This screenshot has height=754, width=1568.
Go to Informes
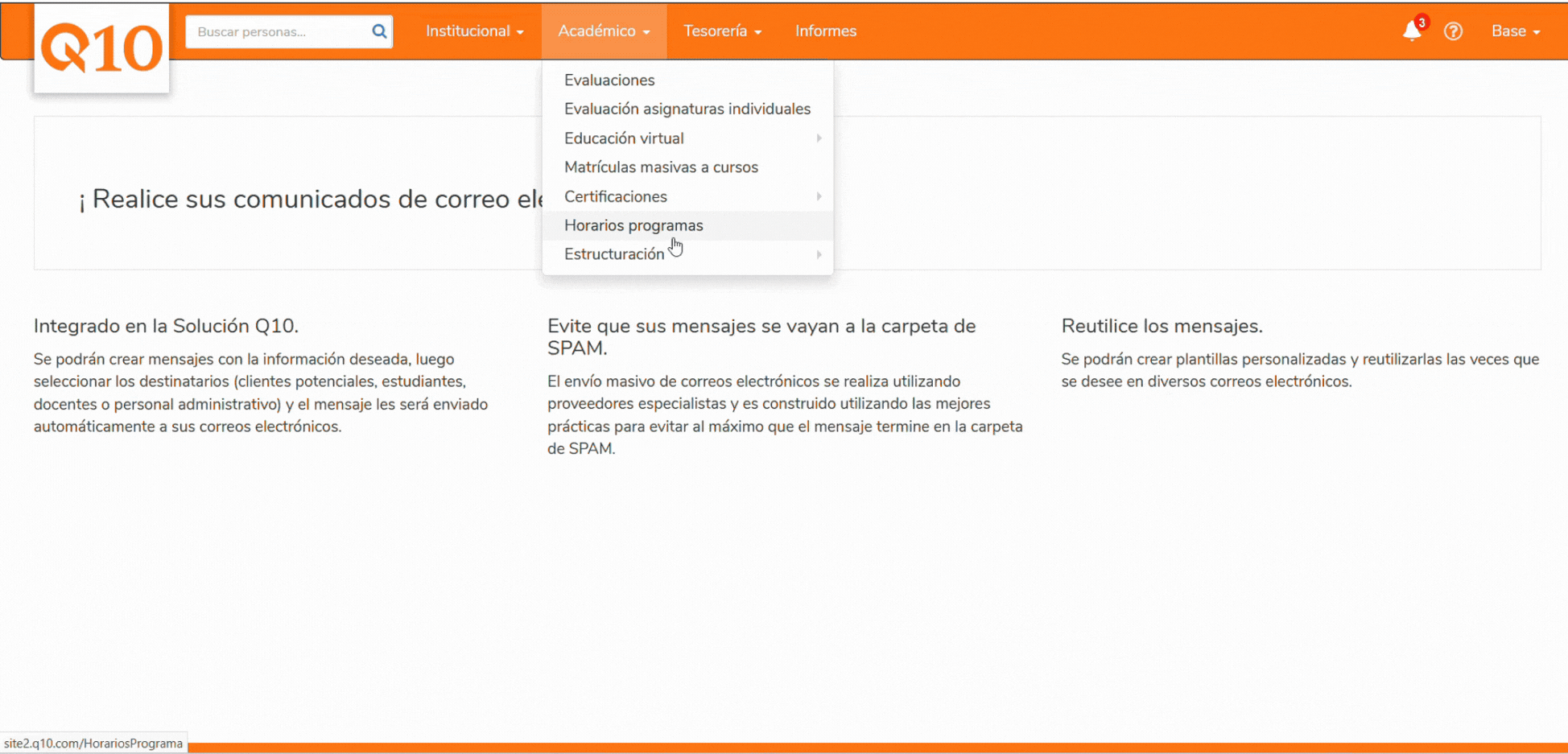(826, 31)
